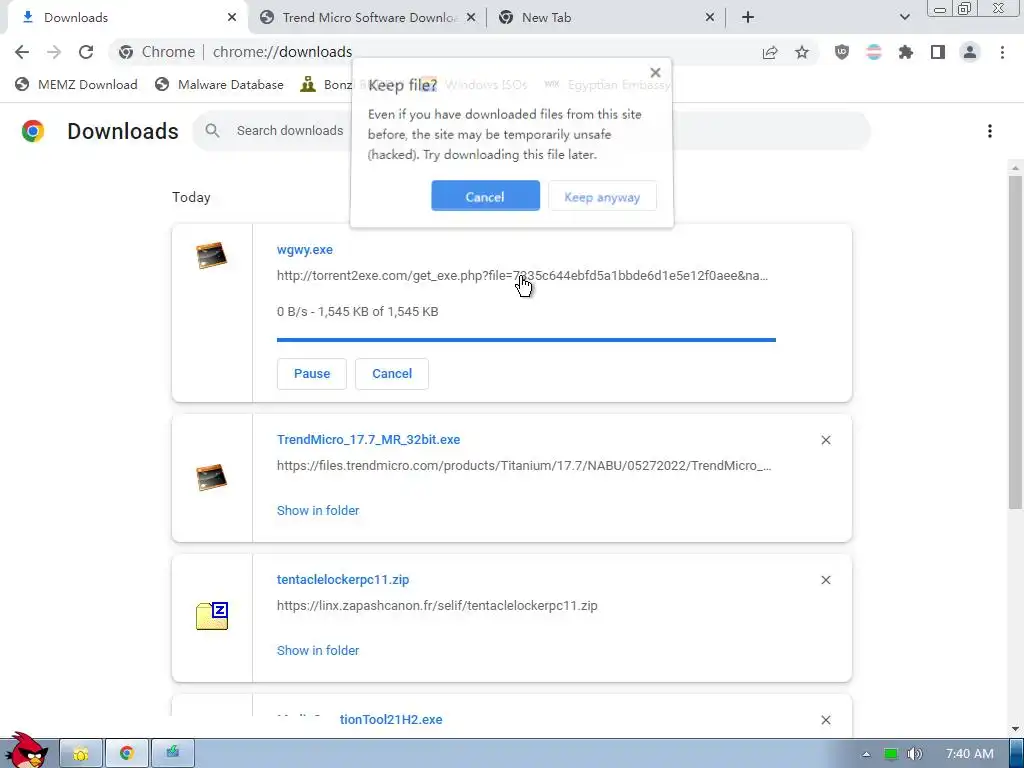
Task: Click the browser forward arrow
Action: 54,52
